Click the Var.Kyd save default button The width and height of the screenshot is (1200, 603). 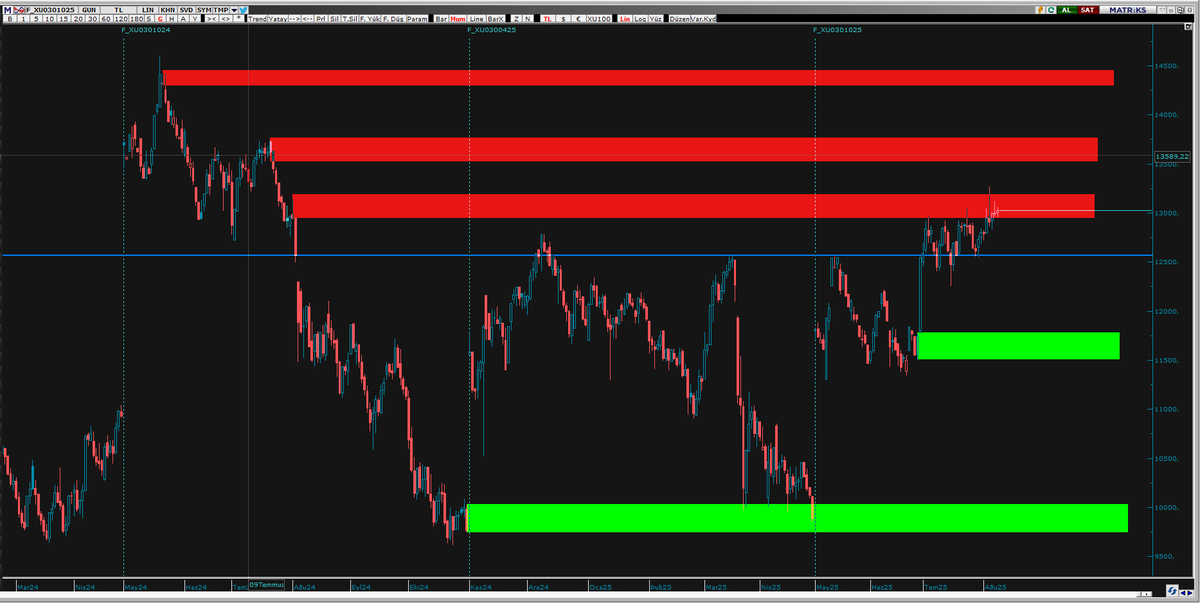point(704,19)
